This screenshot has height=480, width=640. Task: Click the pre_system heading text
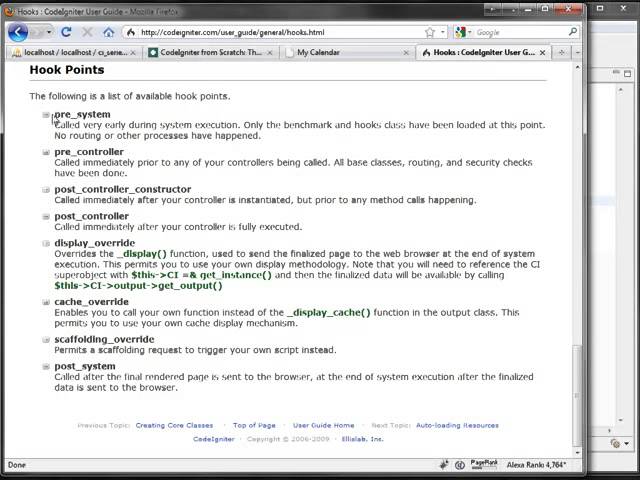coord(82,114)
